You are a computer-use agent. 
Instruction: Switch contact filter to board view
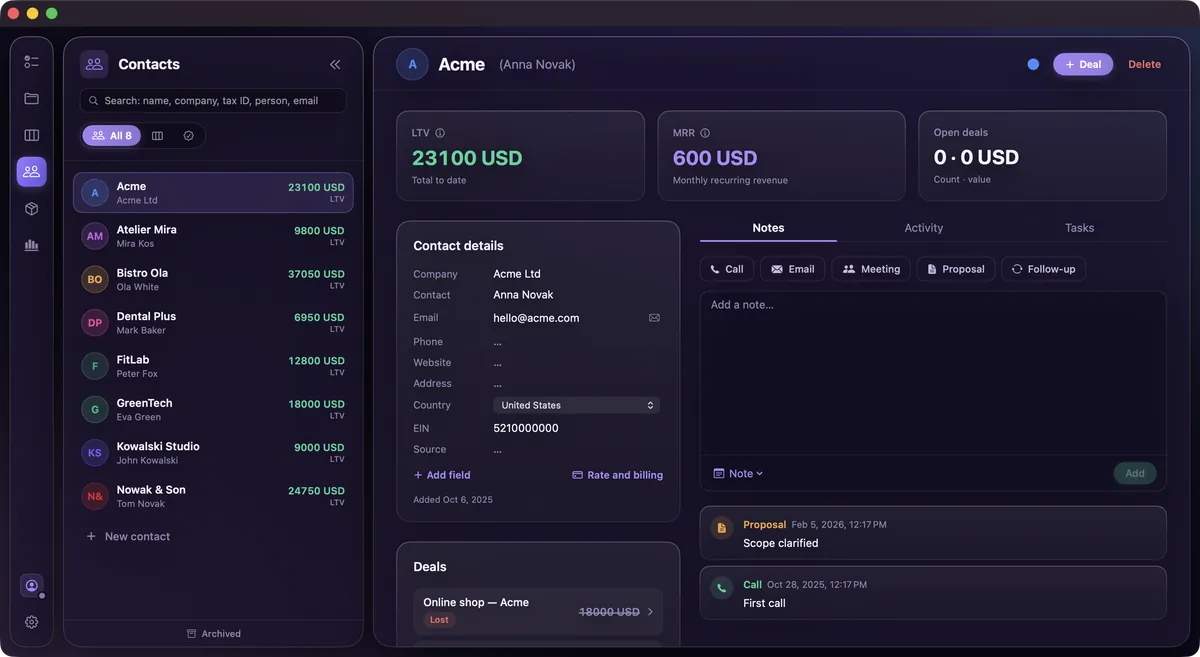pyautogui.click(x=157, y=136)
